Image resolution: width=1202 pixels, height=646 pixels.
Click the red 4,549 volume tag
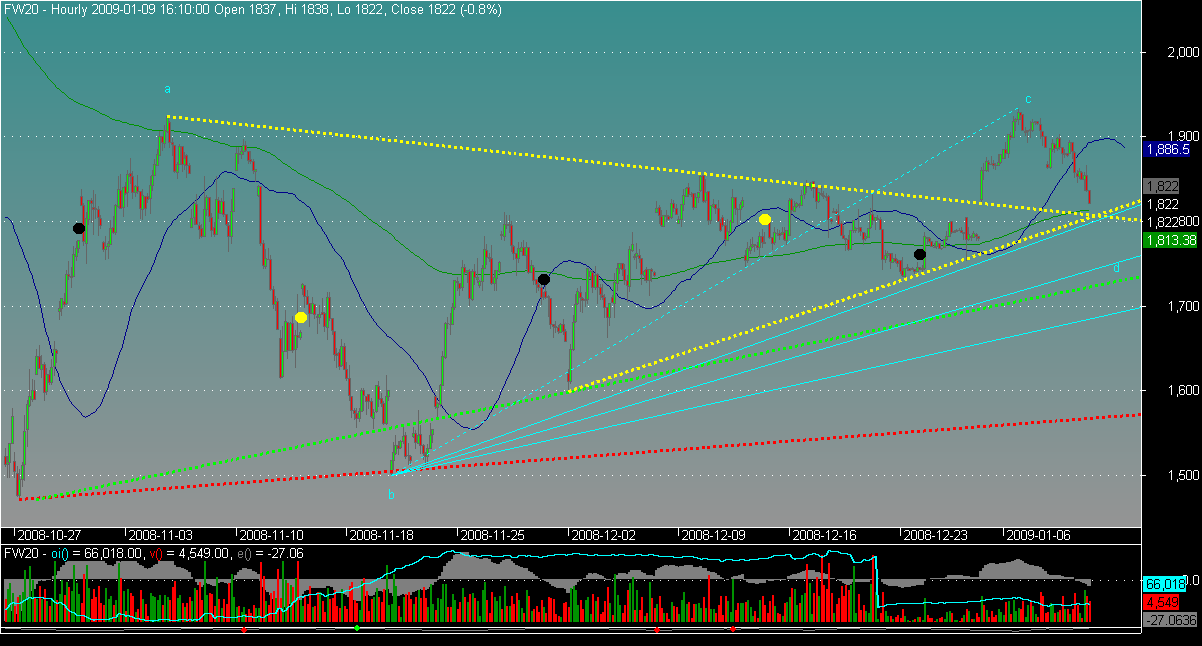click(1162, 602)
